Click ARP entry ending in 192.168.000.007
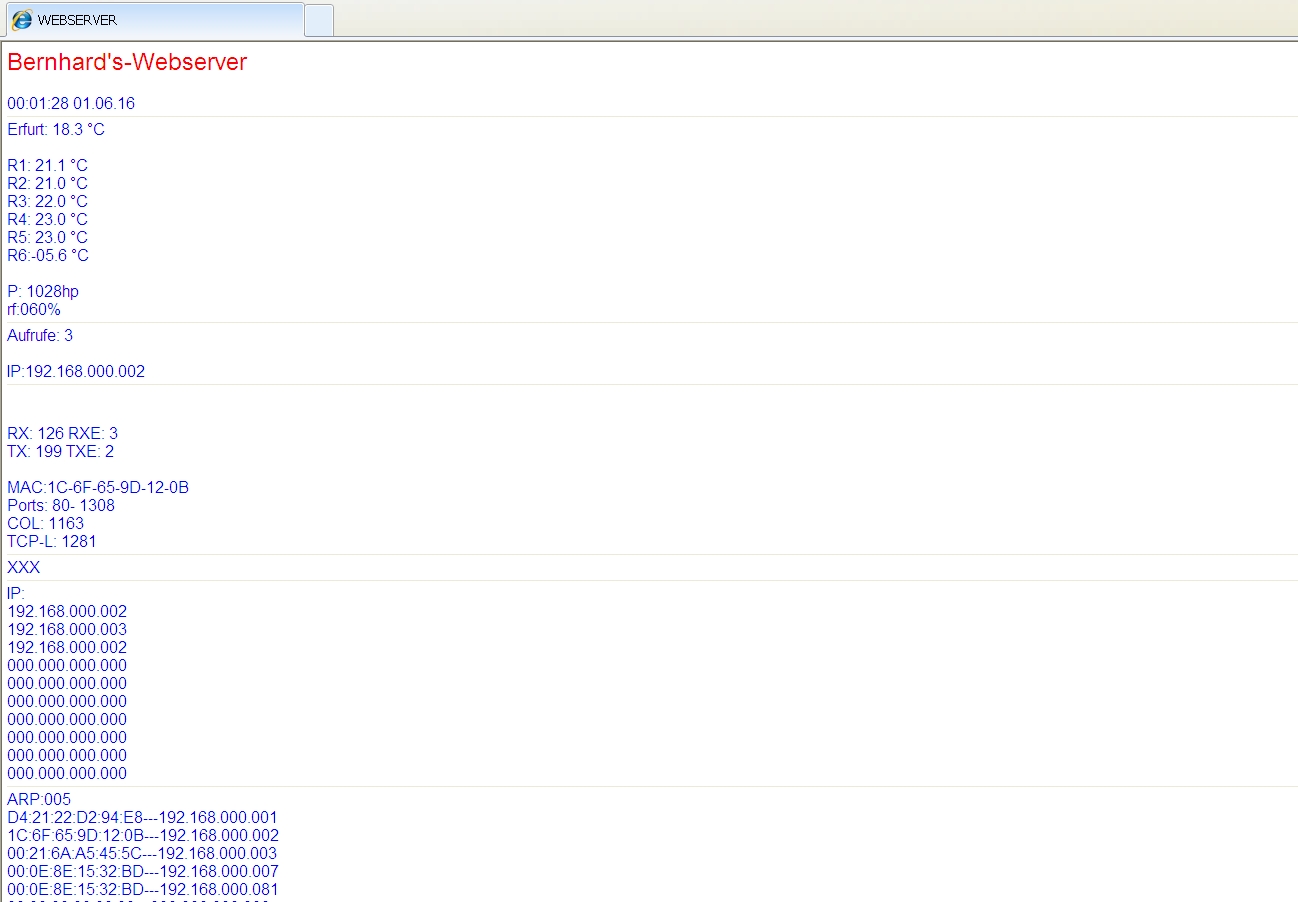This screenshot has width=1298, height=902. (x=143, y=871)
